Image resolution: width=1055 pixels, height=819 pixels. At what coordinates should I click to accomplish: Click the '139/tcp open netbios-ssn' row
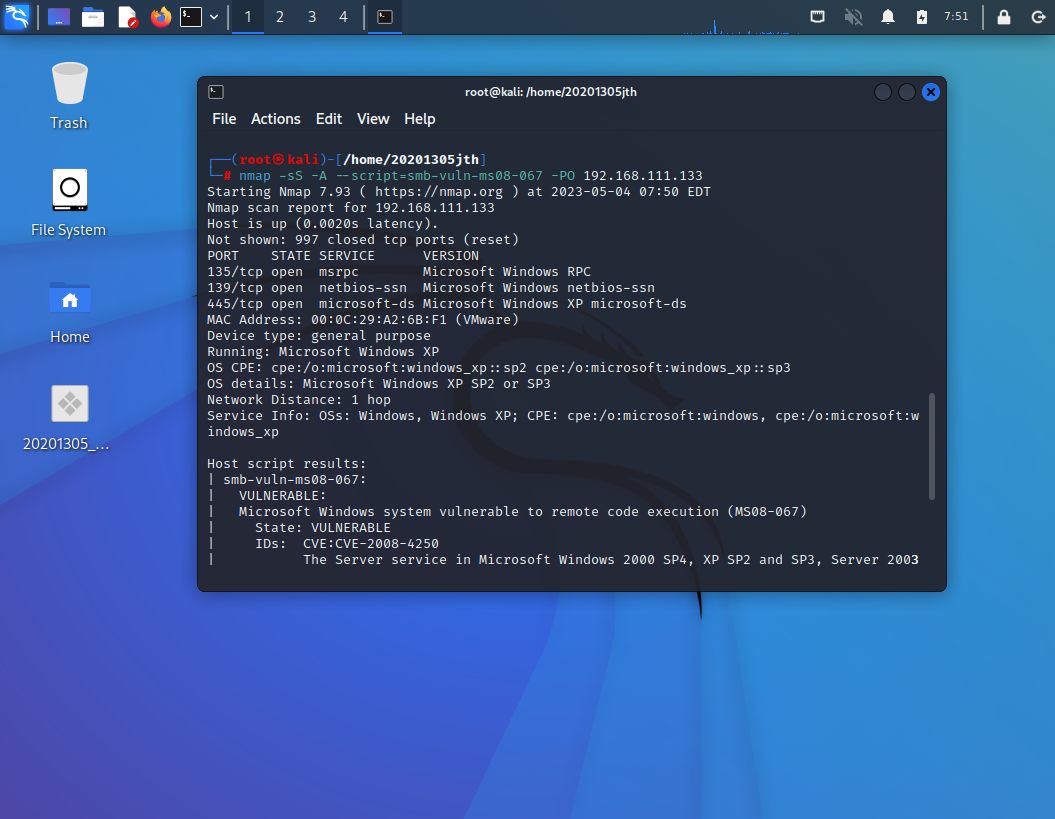tap(431, 288)
